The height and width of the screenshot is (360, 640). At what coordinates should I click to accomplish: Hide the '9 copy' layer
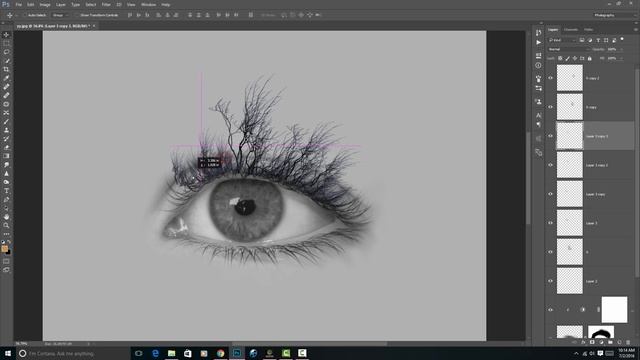[550, 107]
